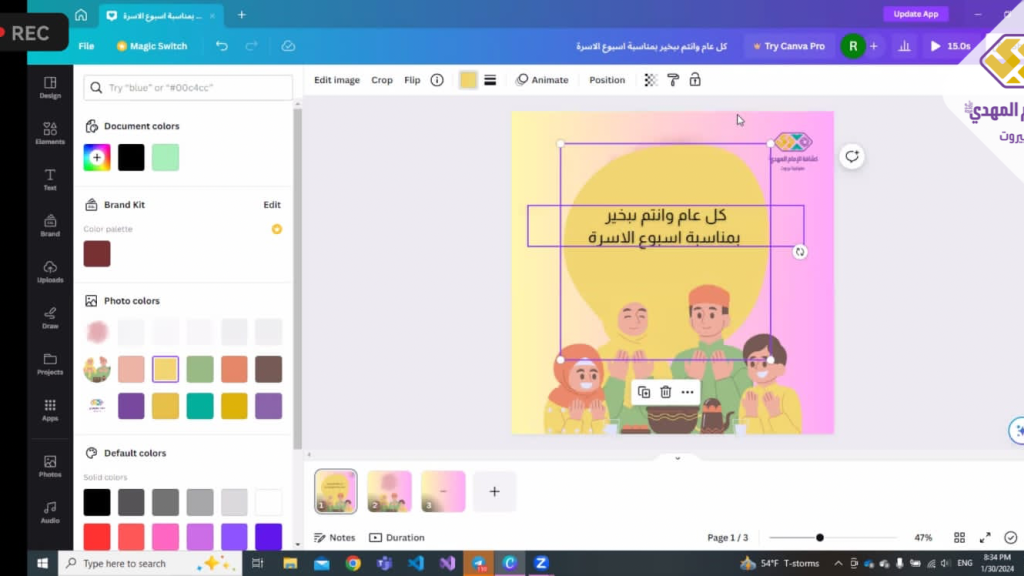The height and width of the screenshot is (576, 1024).
Task: Toggle grid view of pages
Action: click(x=959, y=538)
